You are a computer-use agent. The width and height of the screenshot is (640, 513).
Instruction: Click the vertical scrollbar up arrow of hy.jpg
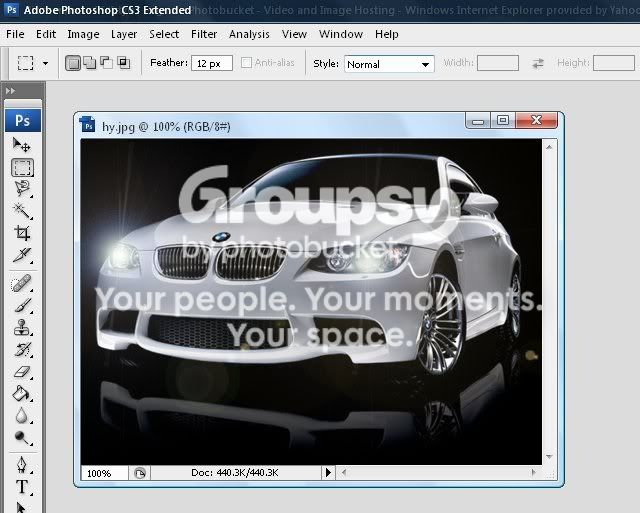tap(549, 147)
